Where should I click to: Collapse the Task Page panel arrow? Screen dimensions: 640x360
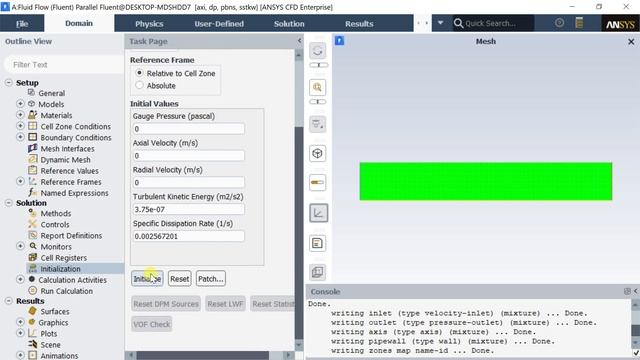[x=299, y=41]
